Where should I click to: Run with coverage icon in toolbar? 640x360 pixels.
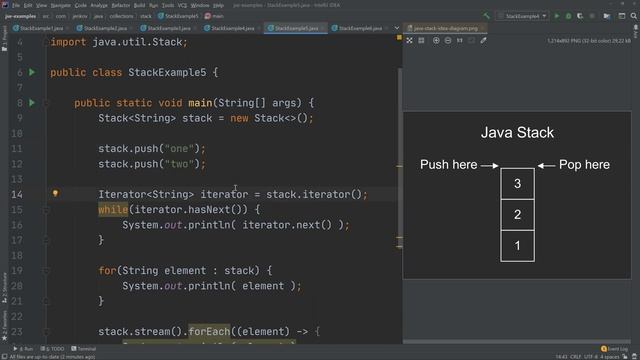(580, 16)
